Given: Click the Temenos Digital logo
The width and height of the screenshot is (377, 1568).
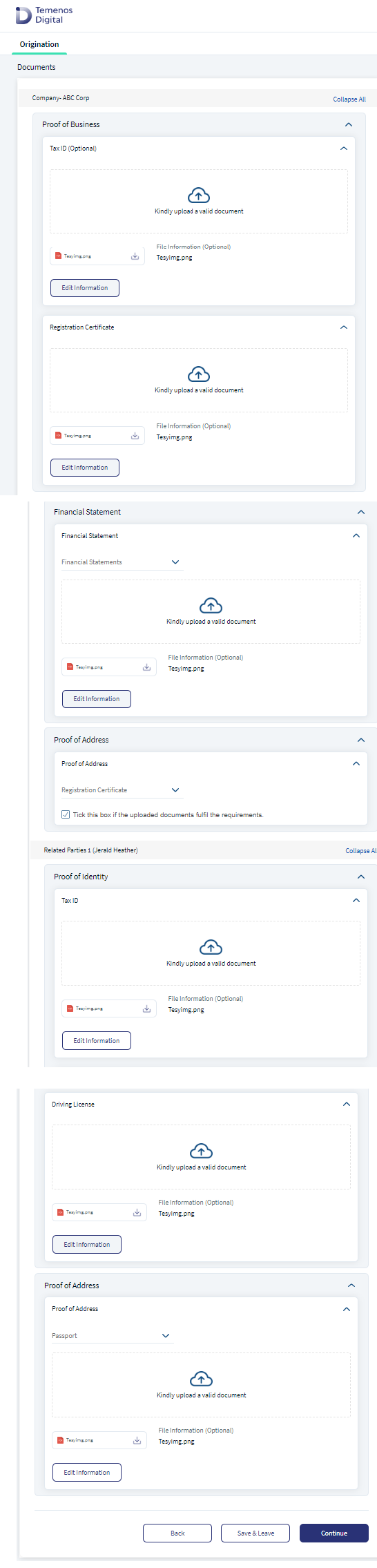Looking at the screenshot, I should (44, 15).
